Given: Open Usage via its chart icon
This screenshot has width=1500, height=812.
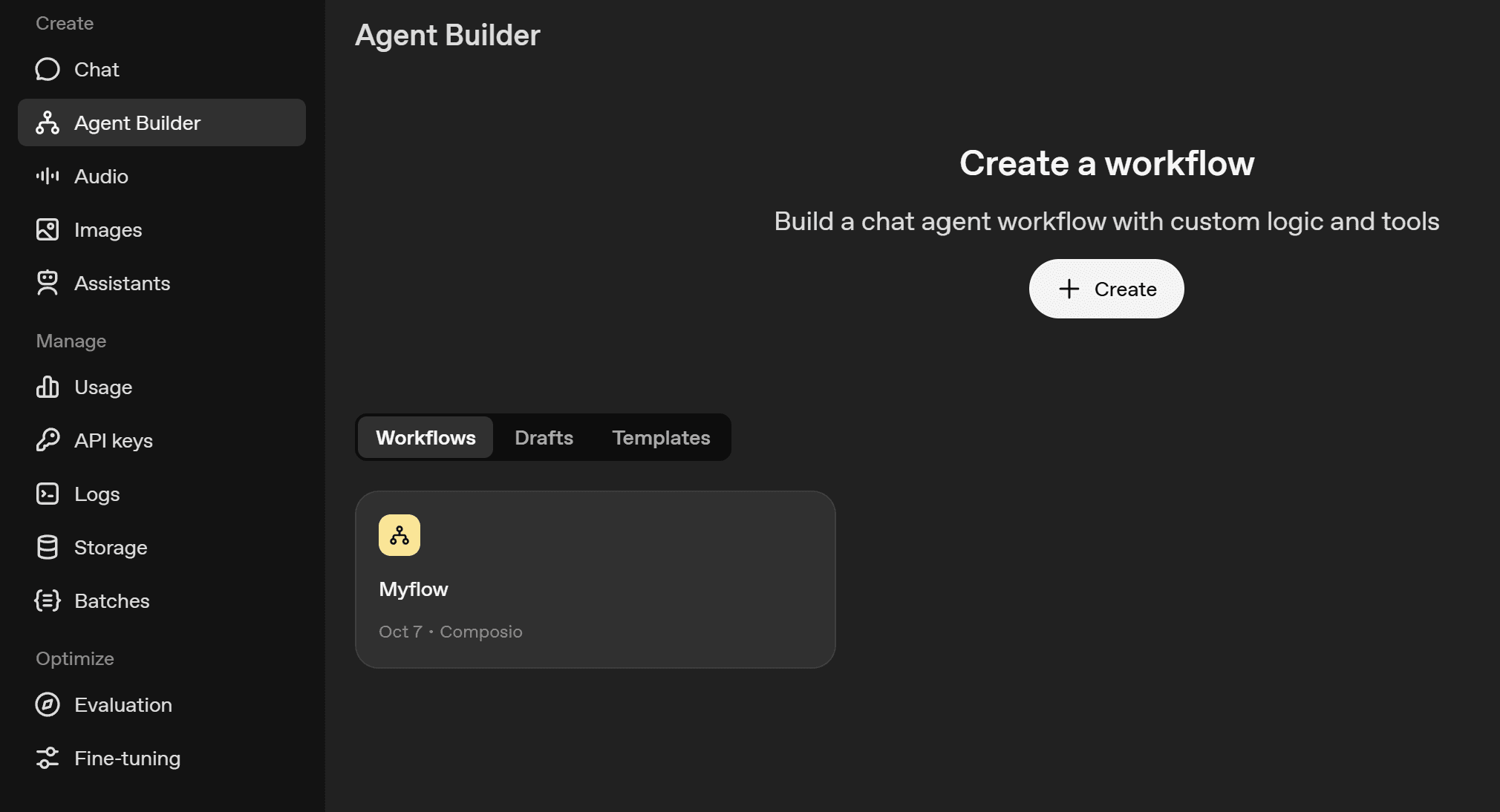Looking at the screenshot, I should click(48, 387).
